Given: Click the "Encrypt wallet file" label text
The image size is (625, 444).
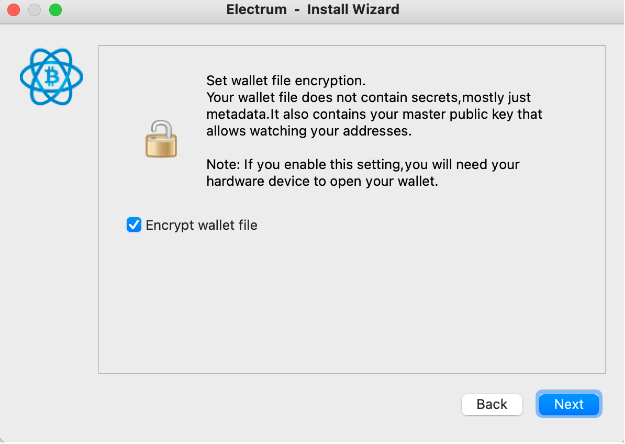Looking at the screenshot, I should (x=201, y=225).
